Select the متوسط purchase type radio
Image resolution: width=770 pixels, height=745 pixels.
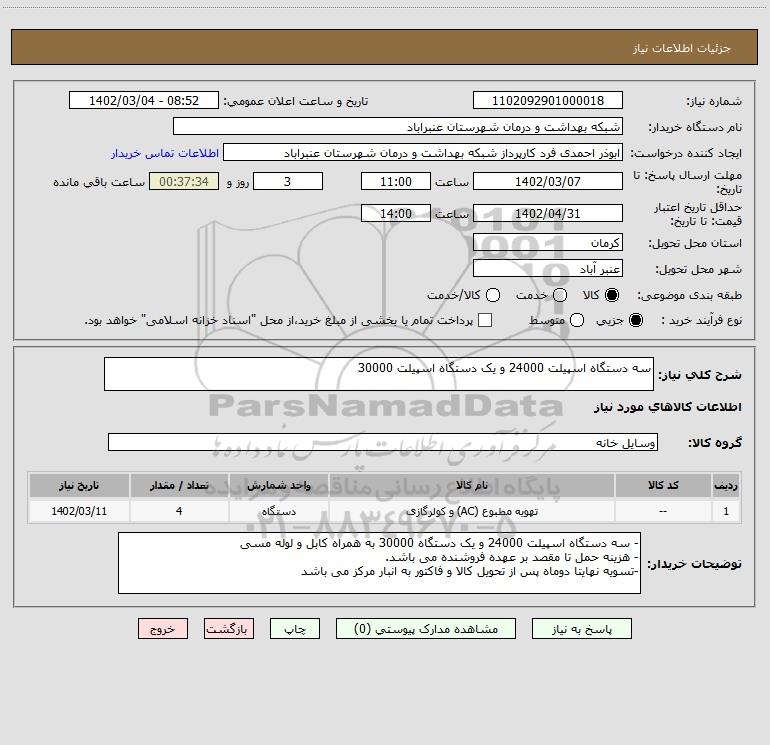point(577,320)
